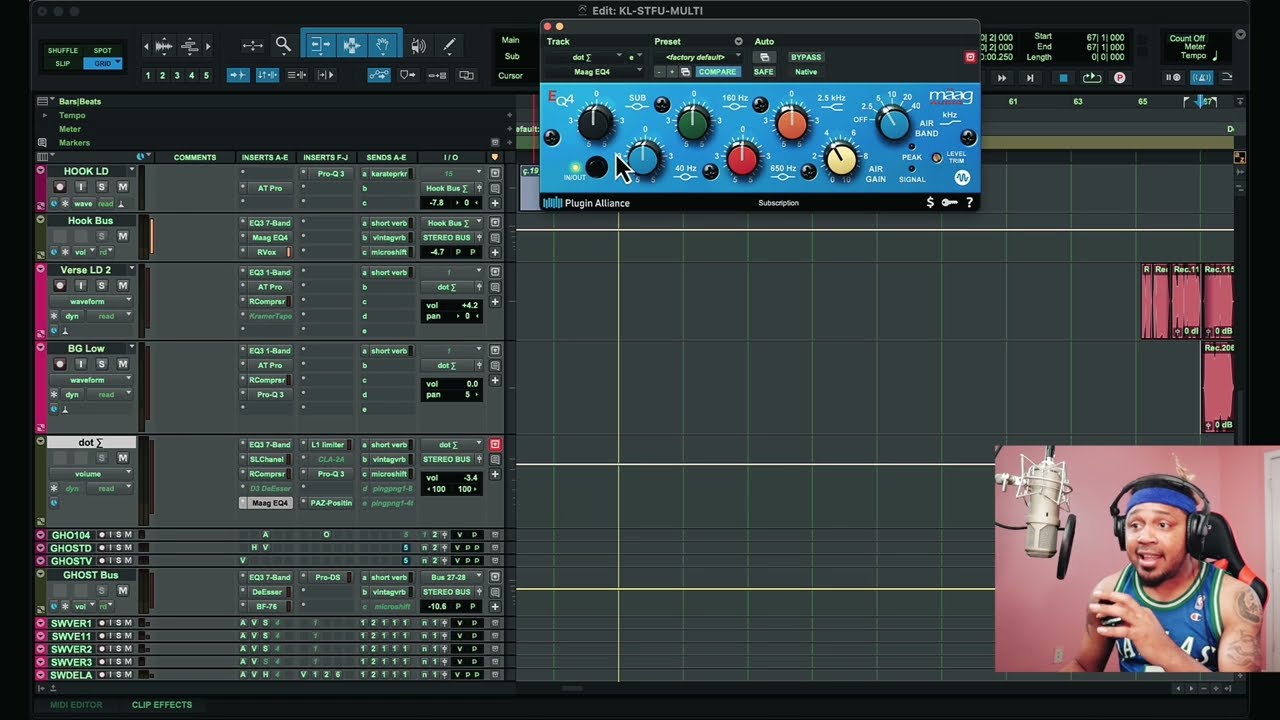The height and width of the screenshot is (720, 1280).
Task: Click the Maag EQ4 round waveform logo
Action: point(962,178)
